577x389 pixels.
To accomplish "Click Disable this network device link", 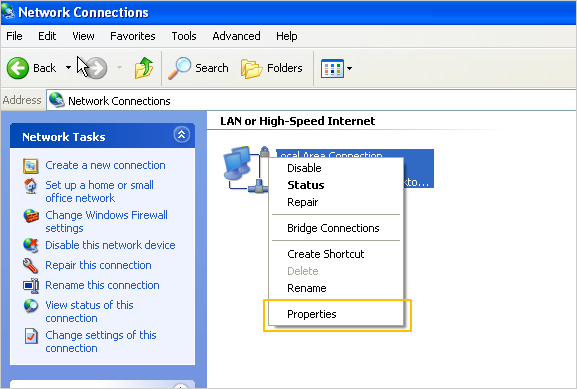I will pos(110,245).
